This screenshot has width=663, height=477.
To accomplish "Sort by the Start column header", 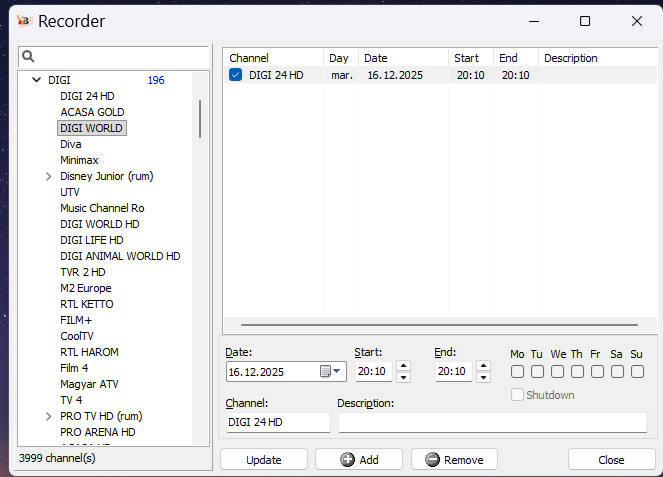I will [471, 58].
